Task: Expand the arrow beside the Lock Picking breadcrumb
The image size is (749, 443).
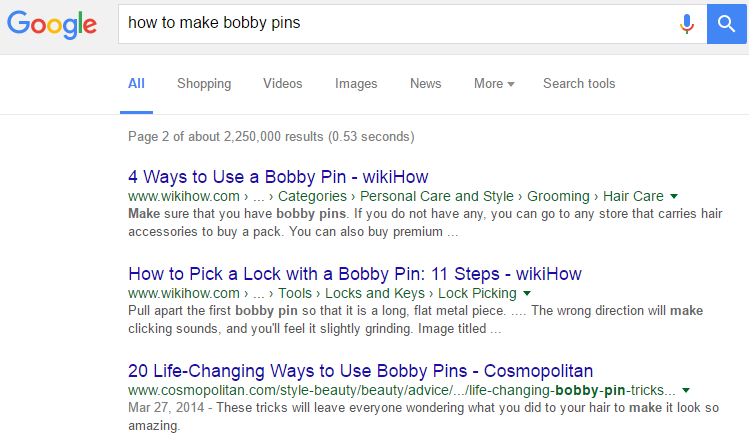Action: [x=526, y=293]
